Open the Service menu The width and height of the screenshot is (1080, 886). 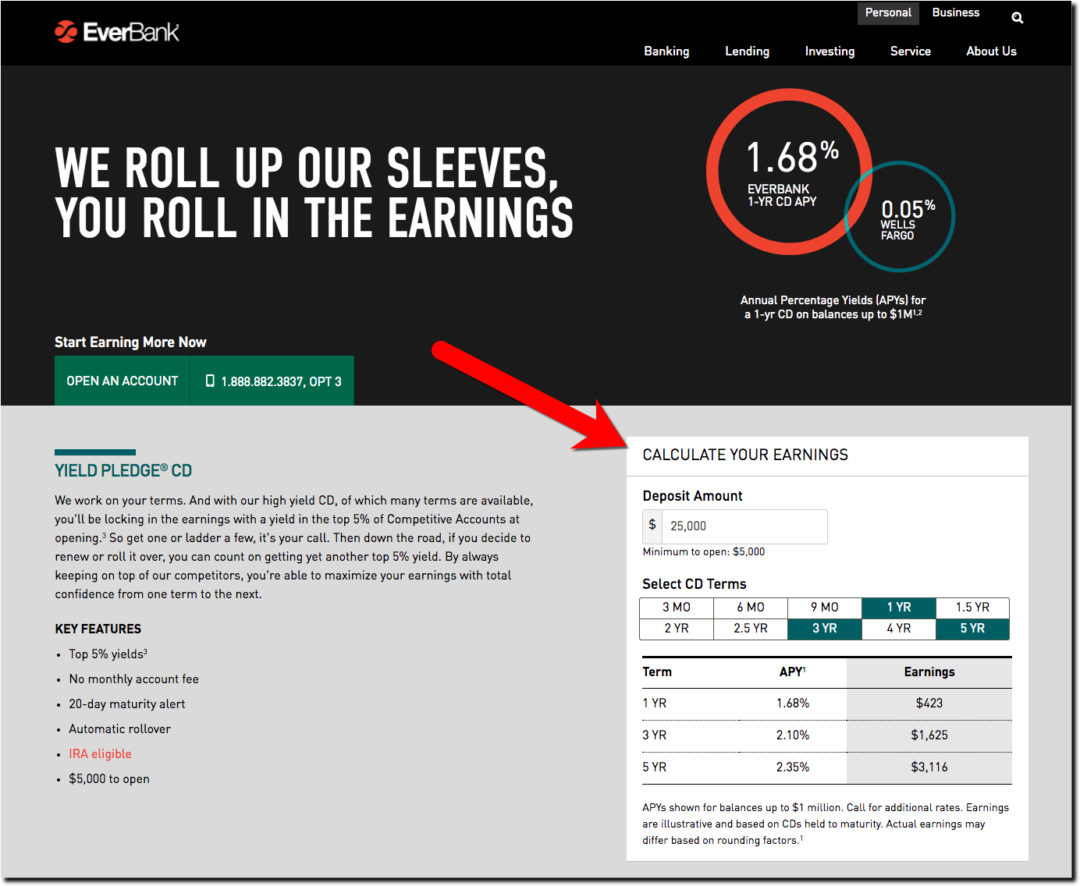(910, 51)
